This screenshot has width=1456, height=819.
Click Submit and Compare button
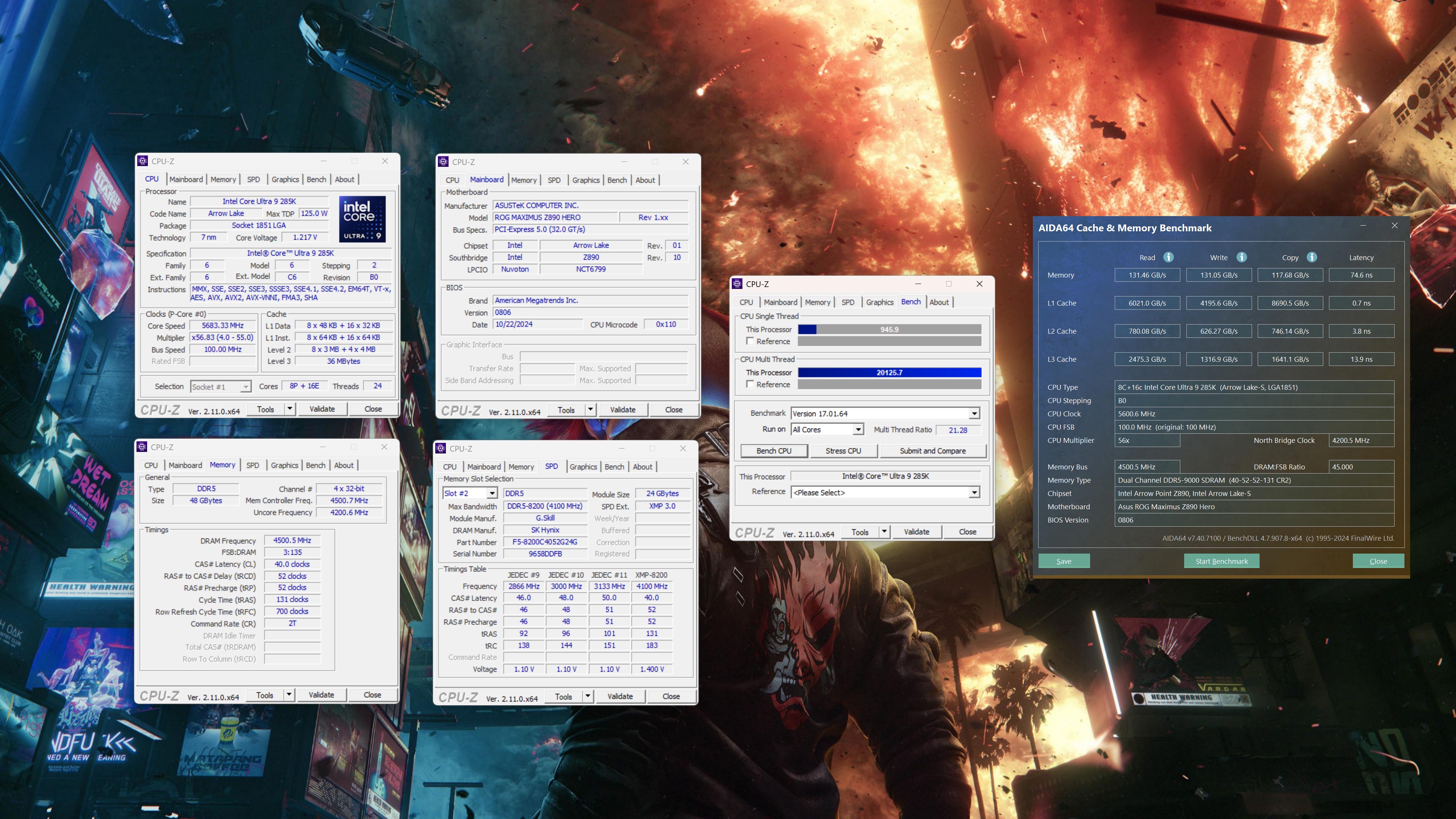[933, 451]
